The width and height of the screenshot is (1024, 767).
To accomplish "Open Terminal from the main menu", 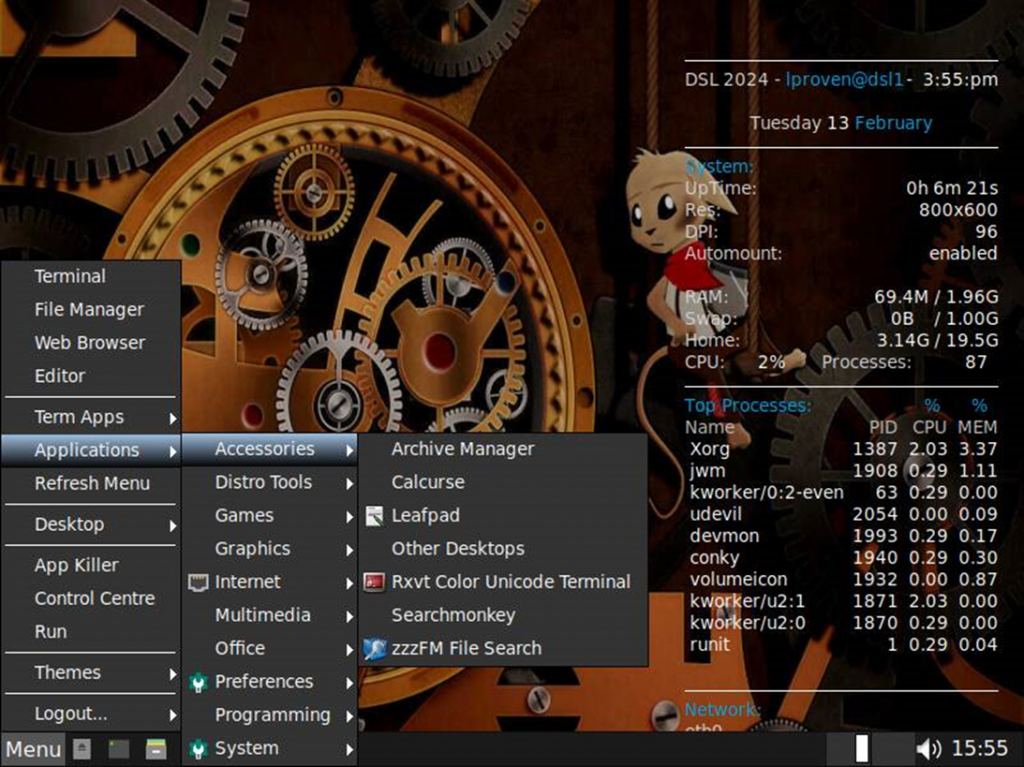I will click(91, 276).
